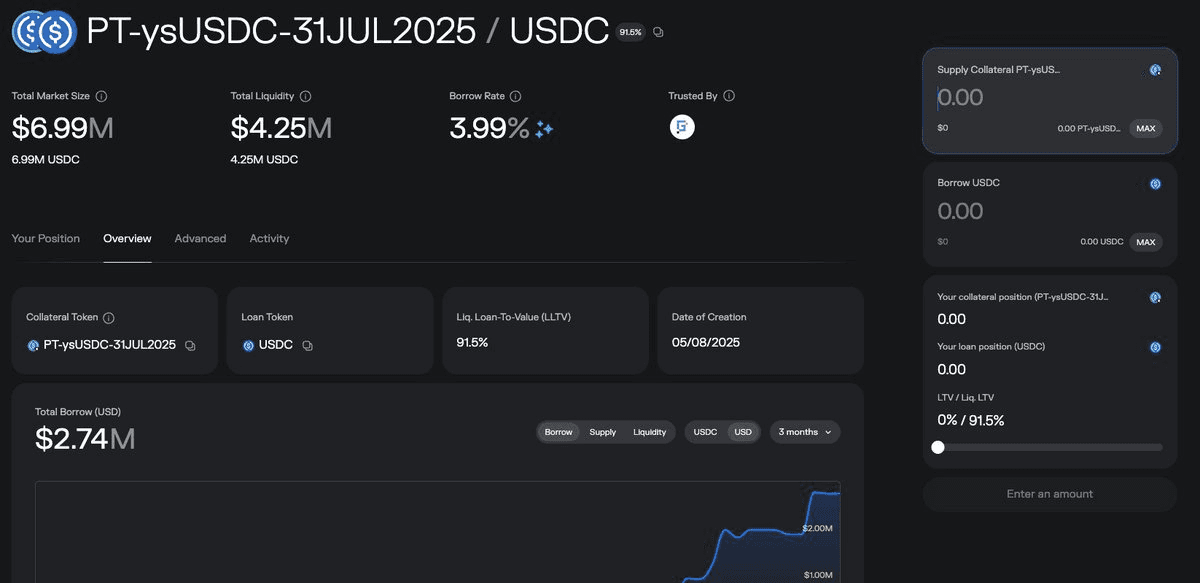Click the 91.5% LLTV badge in header
1200x583 pixels.
tap(630, 32)
